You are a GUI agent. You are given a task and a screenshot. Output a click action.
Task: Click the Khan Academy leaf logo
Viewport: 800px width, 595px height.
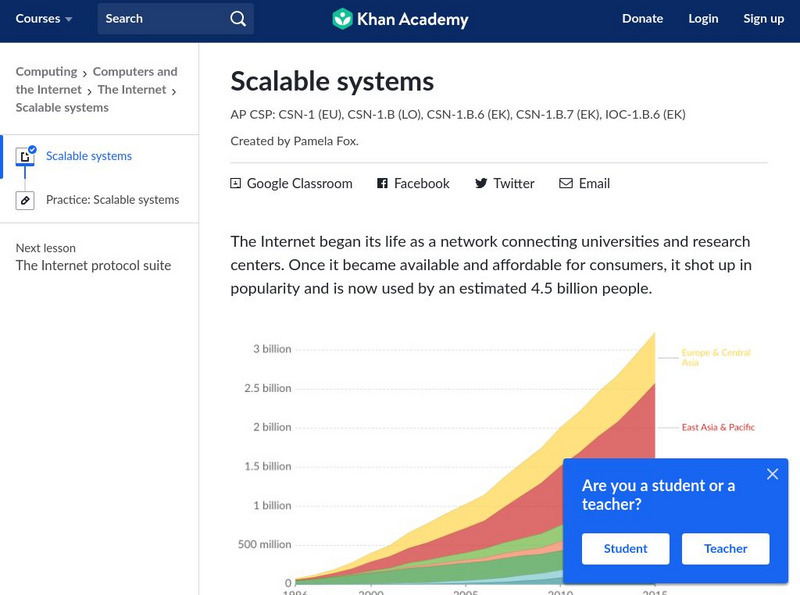tap(343, 19)
